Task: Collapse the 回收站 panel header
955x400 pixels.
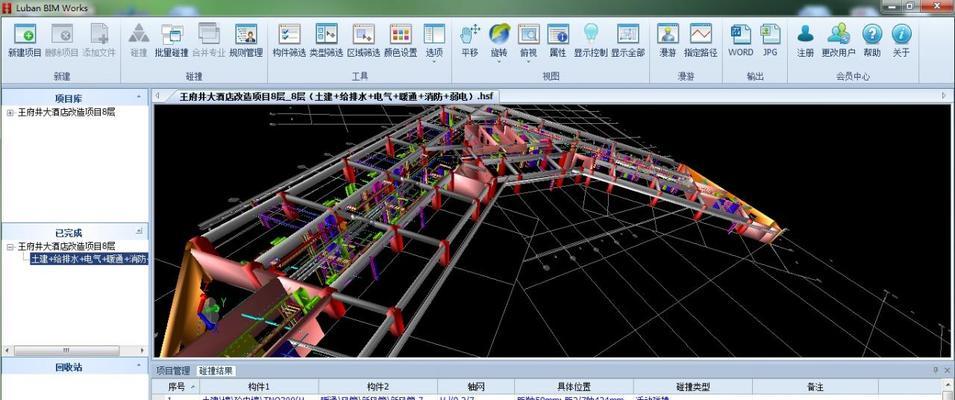Action: [139, 367]
